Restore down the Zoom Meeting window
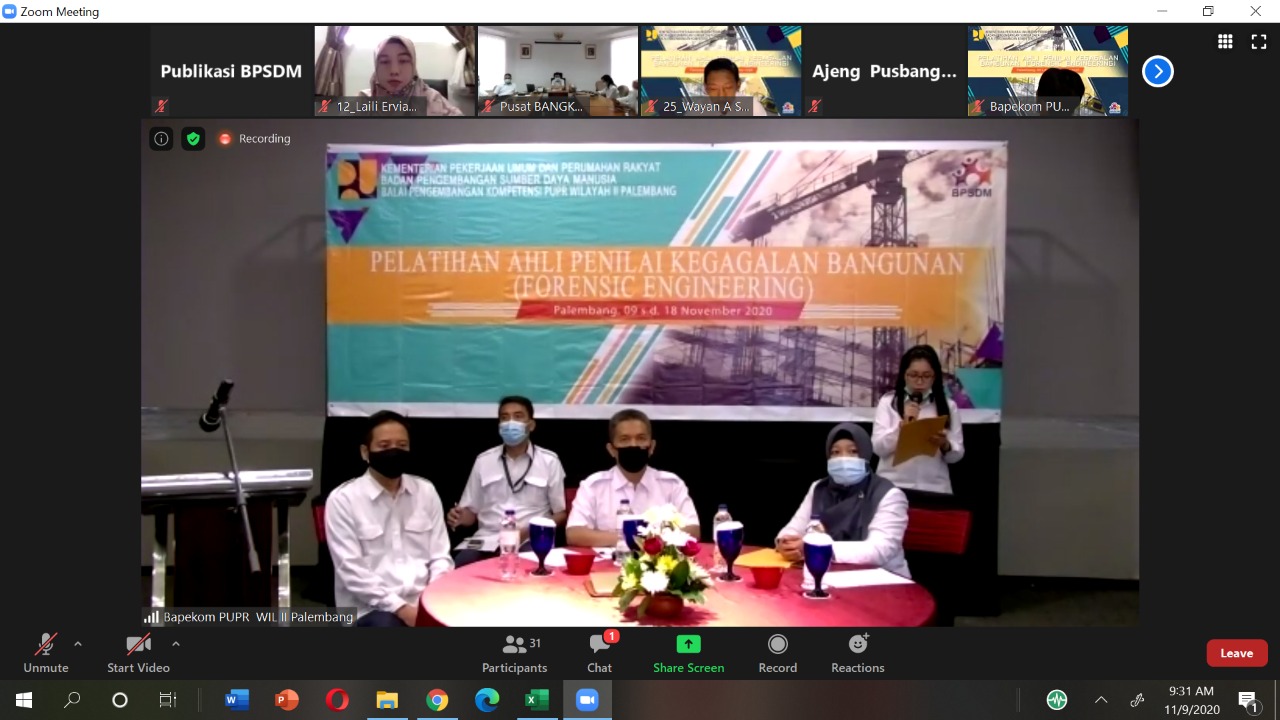1280x720 pixels. [1208, 11]
